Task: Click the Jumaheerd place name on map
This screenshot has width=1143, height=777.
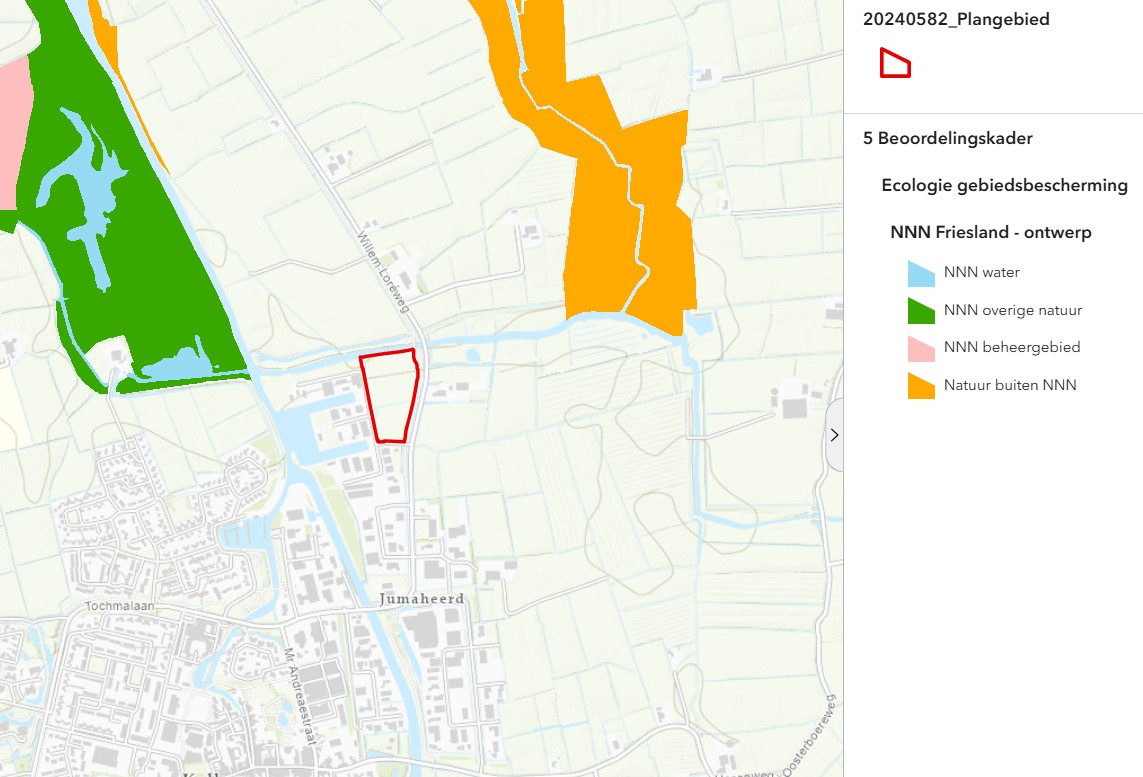Action: point(421,599)
